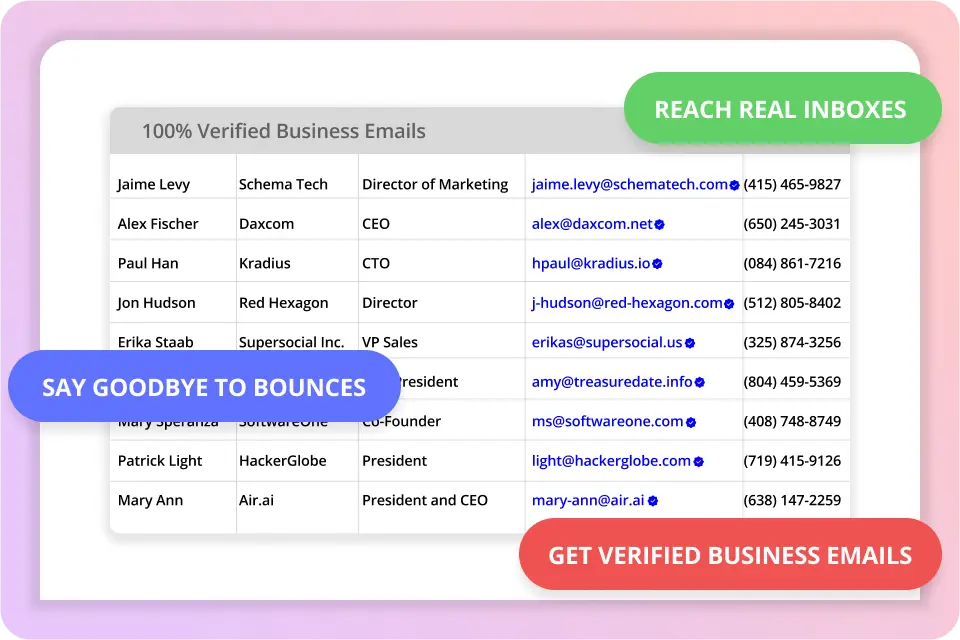Click the verified badge beside hpaul@kradius.io
The image size is (960, 640).
[x=658, y=264]
